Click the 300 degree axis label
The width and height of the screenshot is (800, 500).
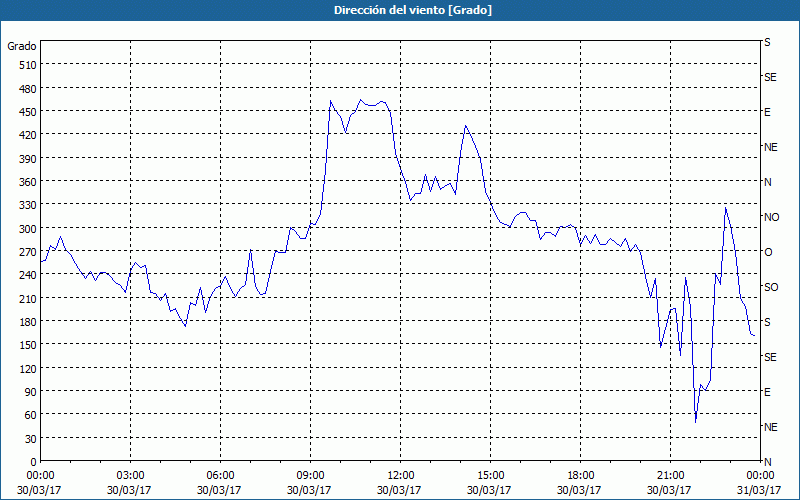pos(28,229)
